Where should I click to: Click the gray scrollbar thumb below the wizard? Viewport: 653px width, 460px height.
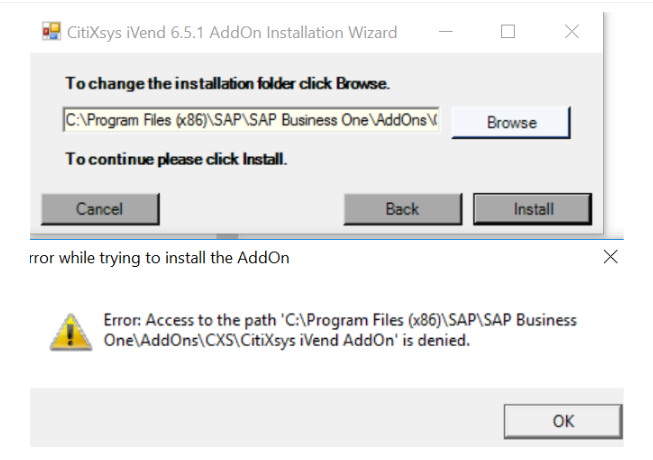point(227,236)
